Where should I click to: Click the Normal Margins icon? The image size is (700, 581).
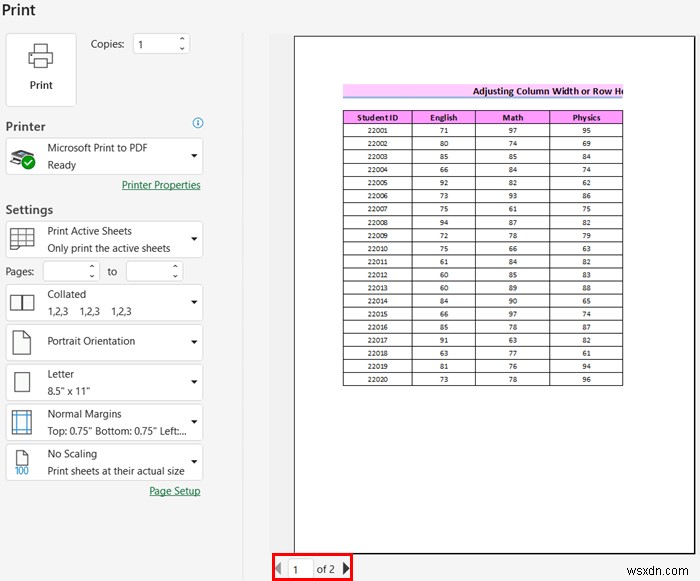point(22,422)
